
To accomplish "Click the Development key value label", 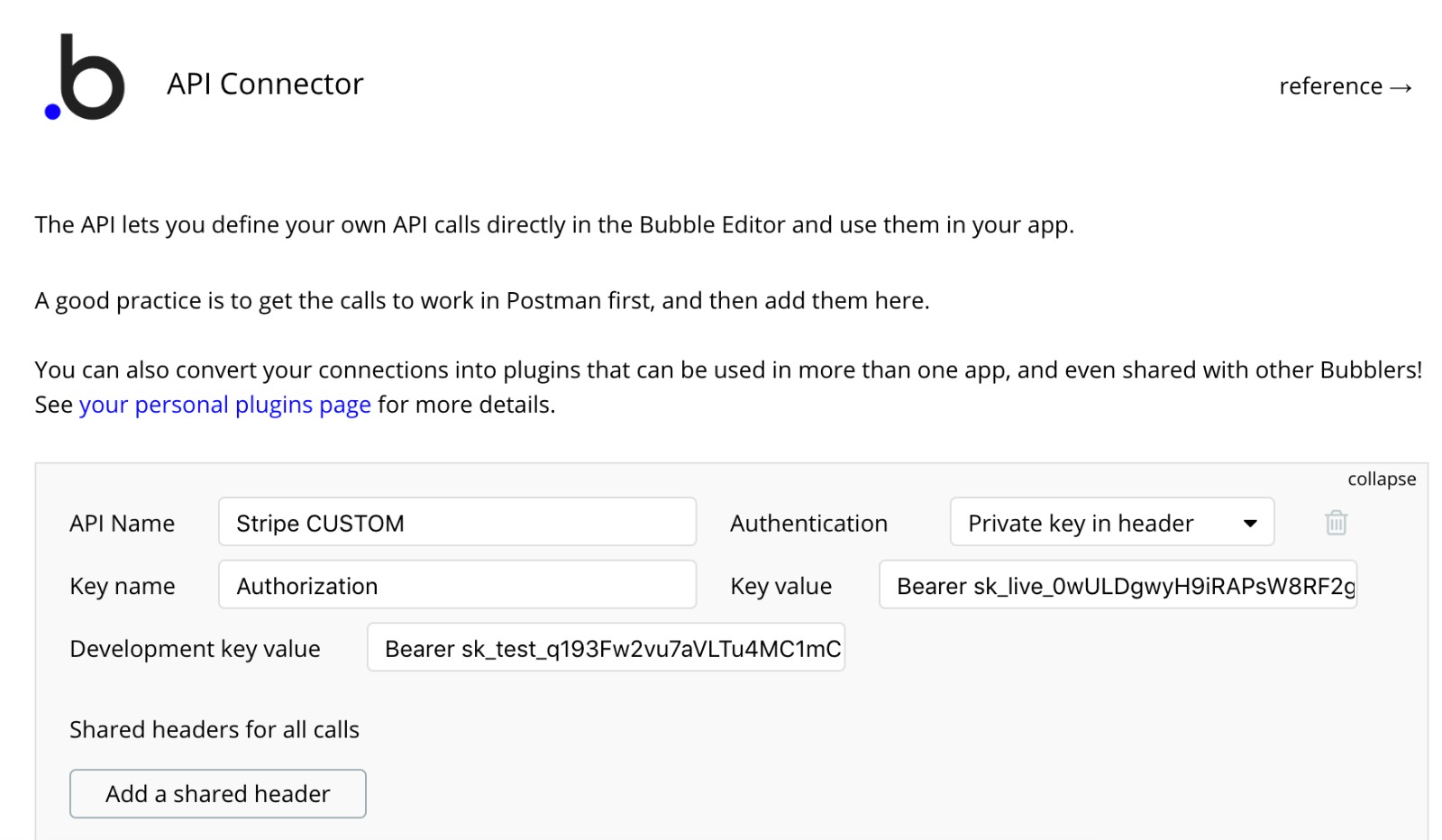I will pos(195,649).
